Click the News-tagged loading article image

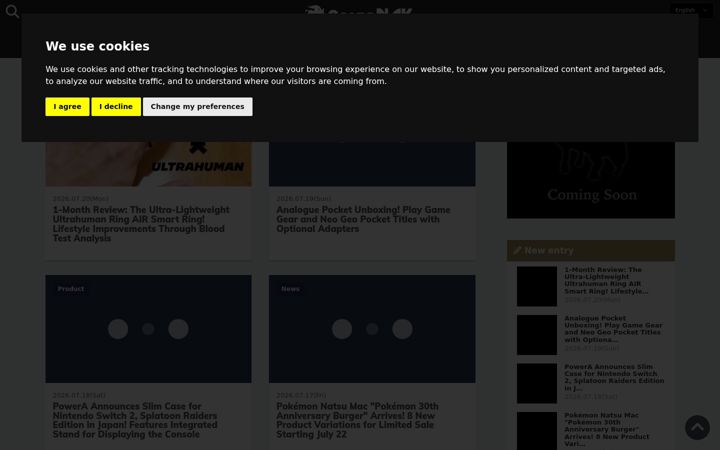(x=372, y=329)
